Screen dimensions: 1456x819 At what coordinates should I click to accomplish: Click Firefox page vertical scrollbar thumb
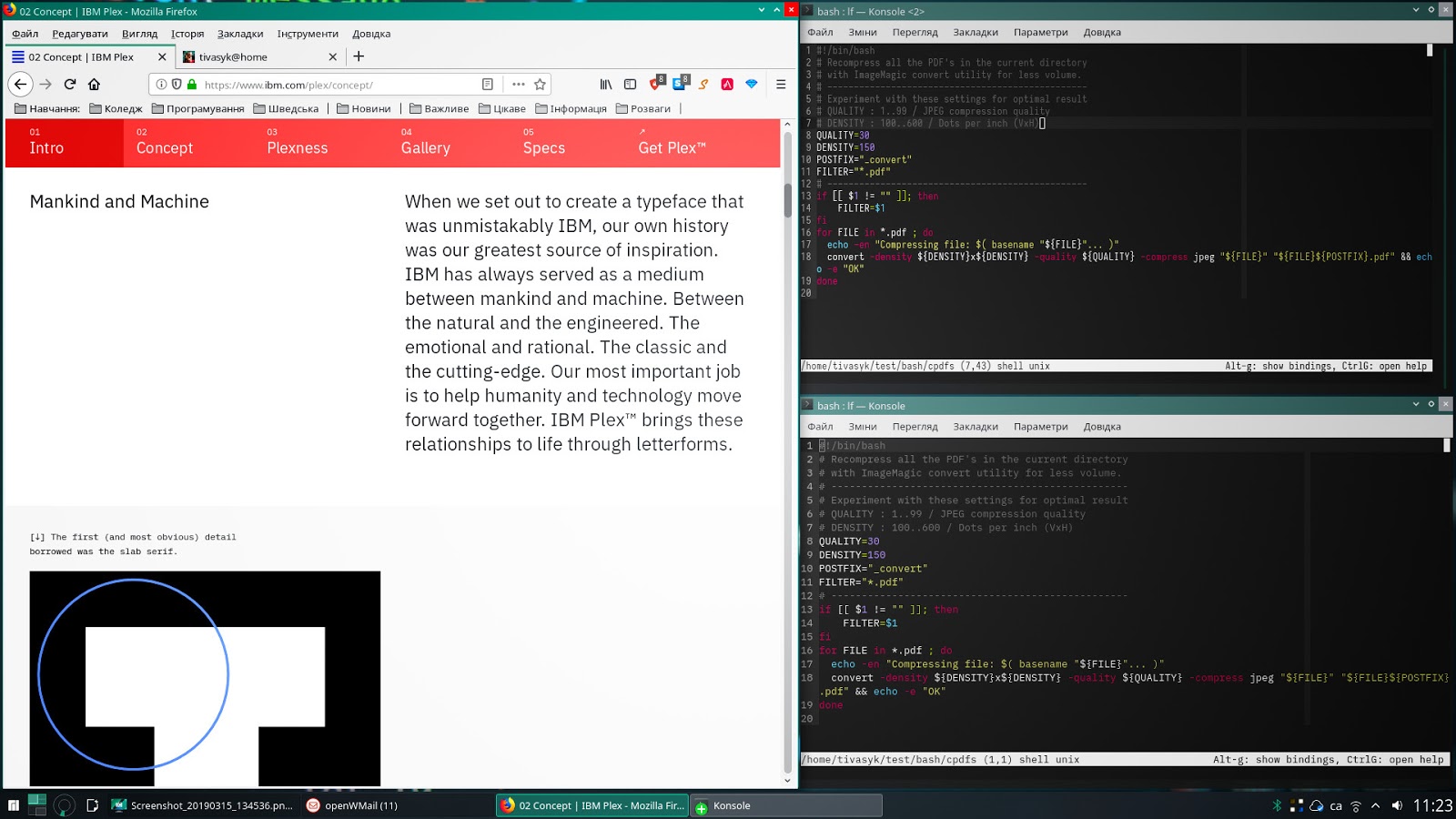click(787, 200)
